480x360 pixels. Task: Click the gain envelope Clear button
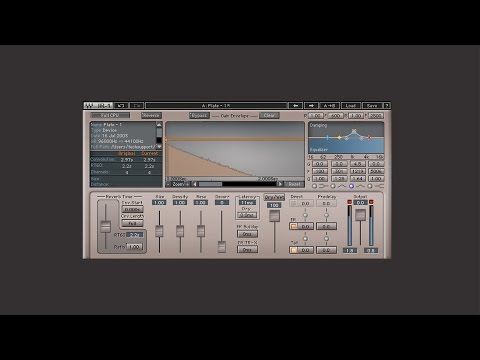point(269,115)
